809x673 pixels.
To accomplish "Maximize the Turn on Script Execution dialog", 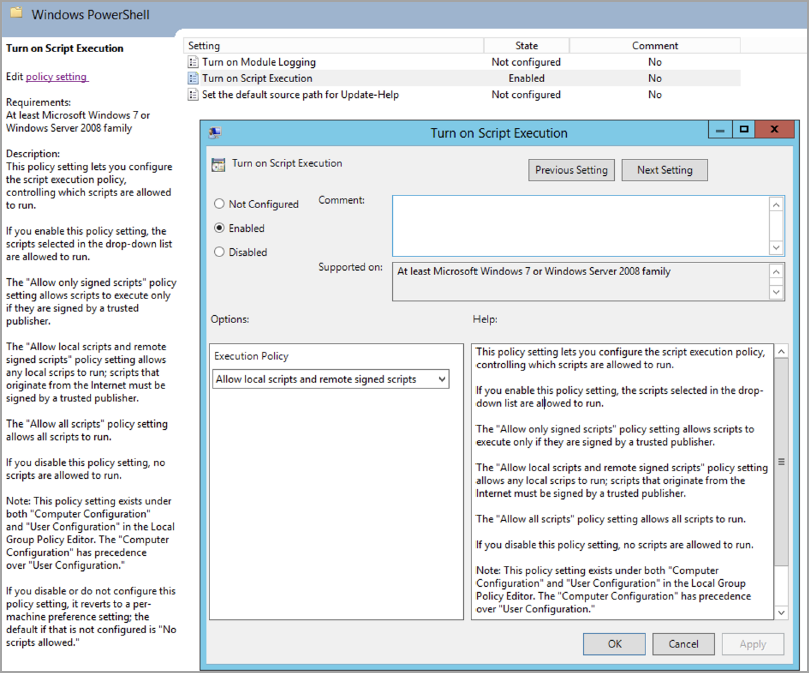I will coord(743,130).
